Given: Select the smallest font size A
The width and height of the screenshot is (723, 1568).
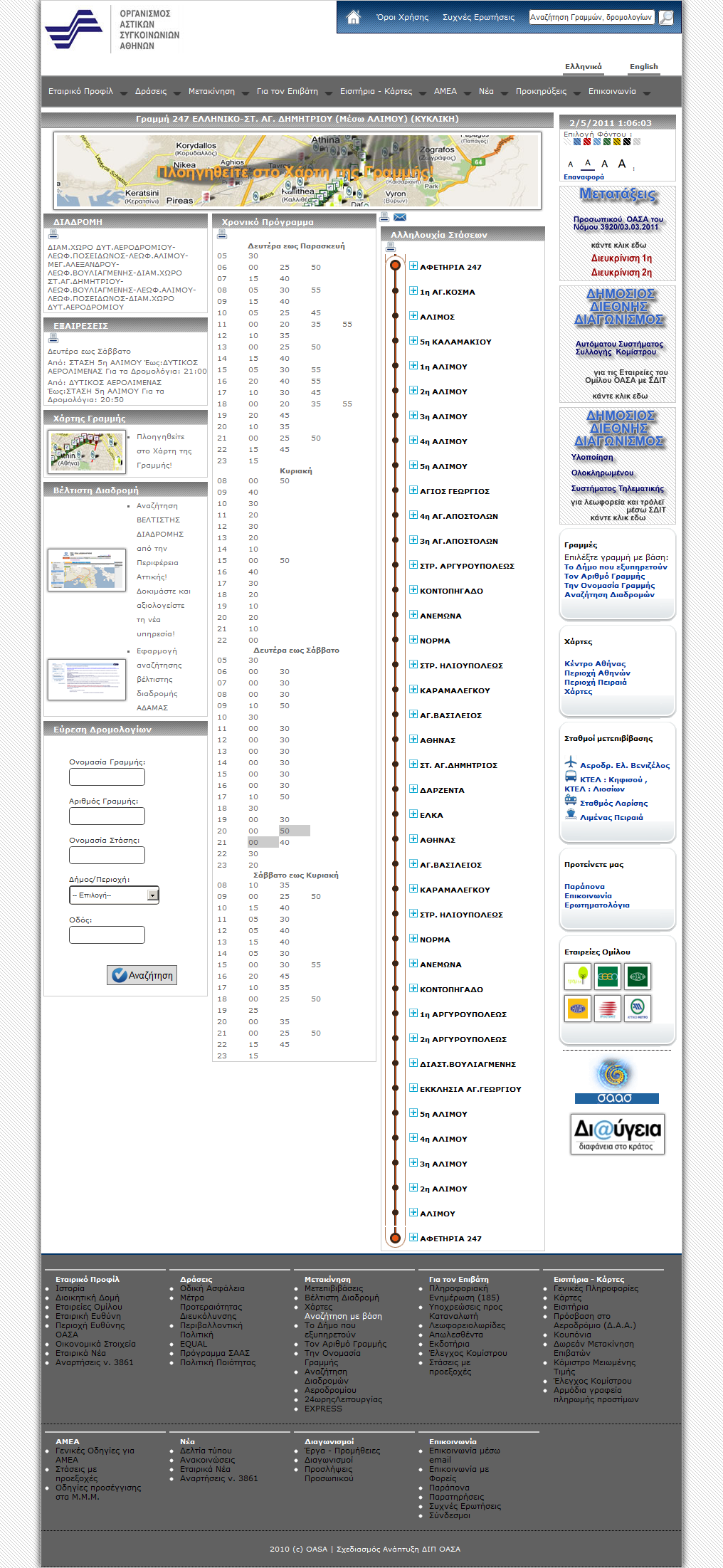Looking at the screenshot, I should [x=570, y=164].
